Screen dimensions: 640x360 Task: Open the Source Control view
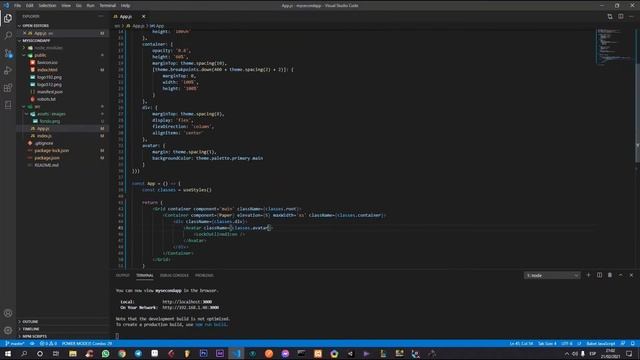click(8, 53)
